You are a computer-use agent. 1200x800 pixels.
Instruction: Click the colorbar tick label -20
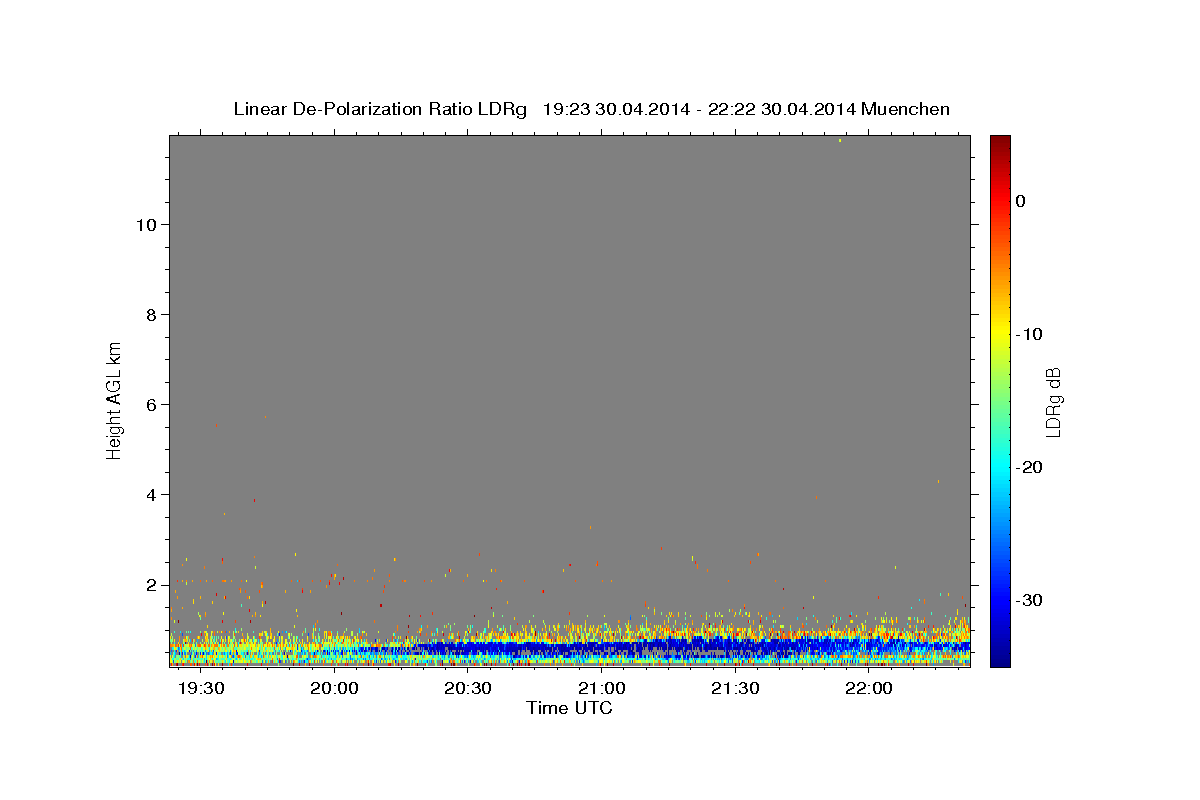pyautogui.click(x=1030, y=467)
